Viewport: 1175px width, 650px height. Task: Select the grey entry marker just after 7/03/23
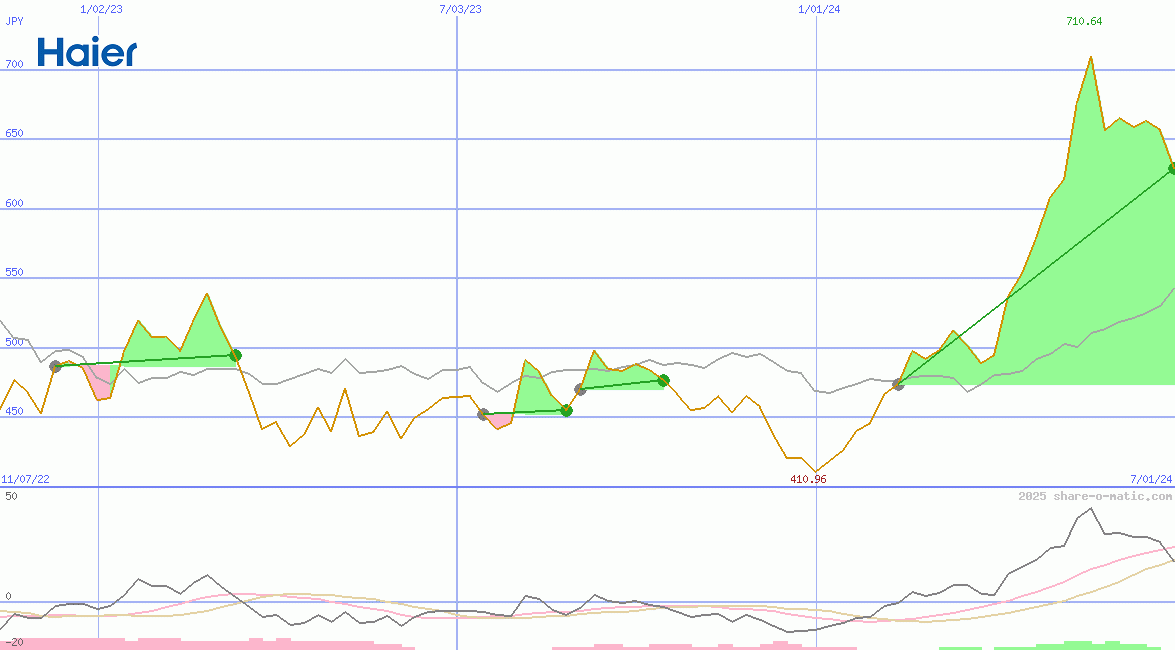(483, 414)
